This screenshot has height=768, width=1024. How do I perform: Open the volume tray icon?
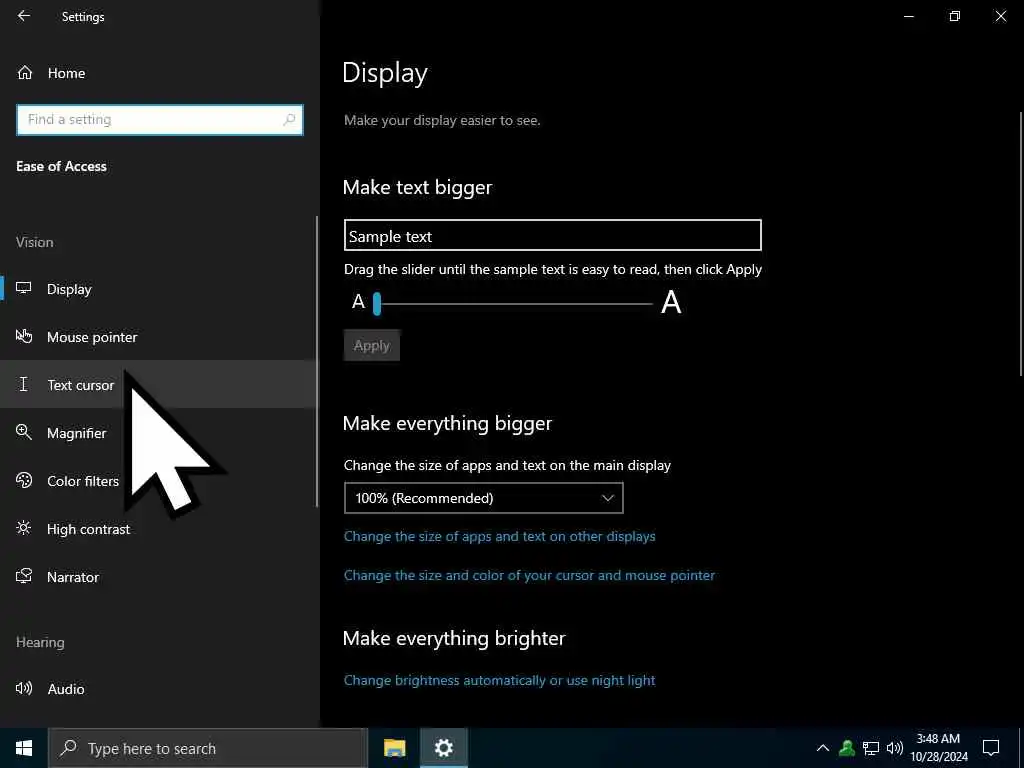tap(895, 748)
